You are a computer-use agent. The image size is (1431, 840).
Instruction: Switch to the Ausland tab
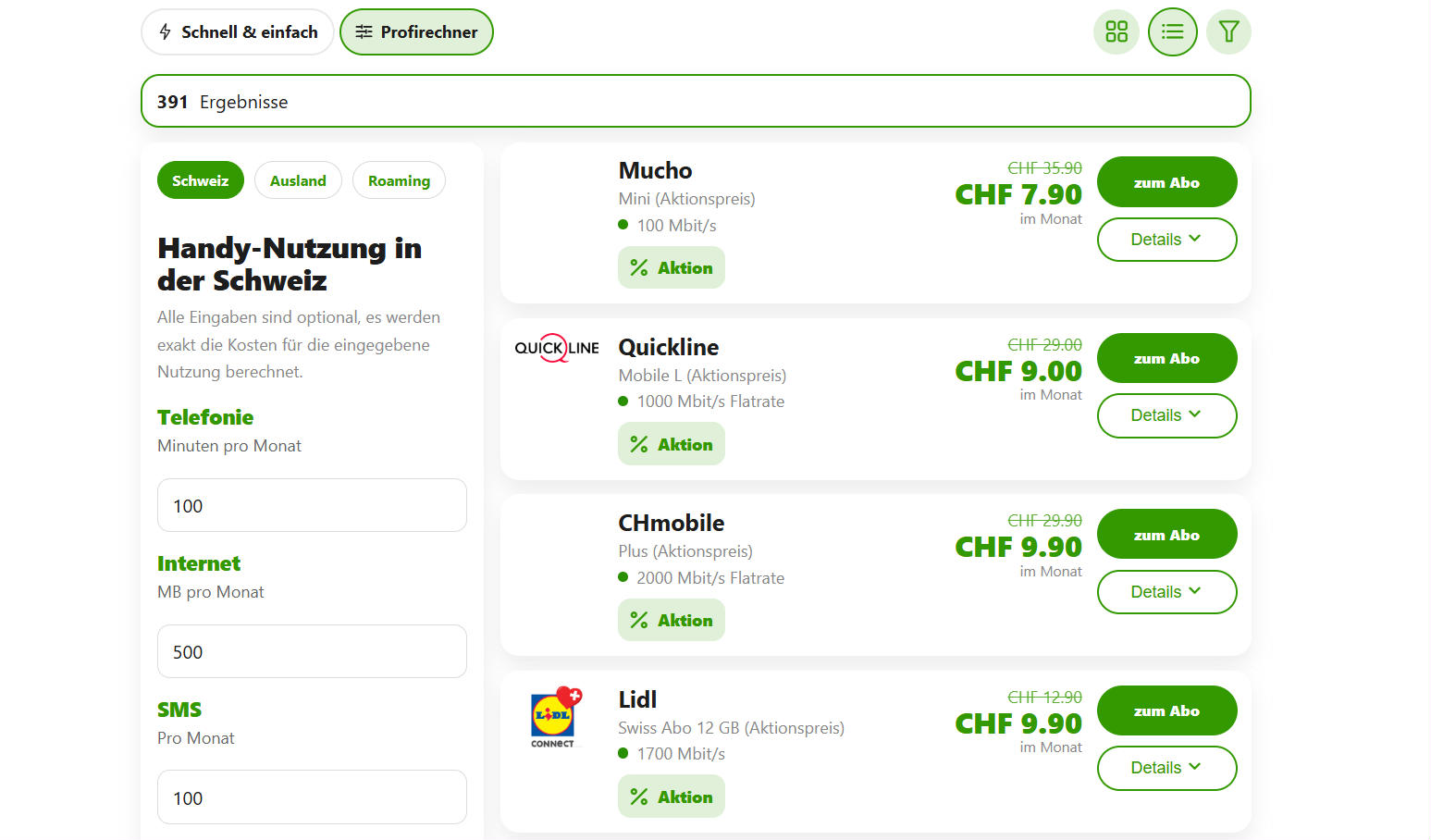click(x=298, y=180)
